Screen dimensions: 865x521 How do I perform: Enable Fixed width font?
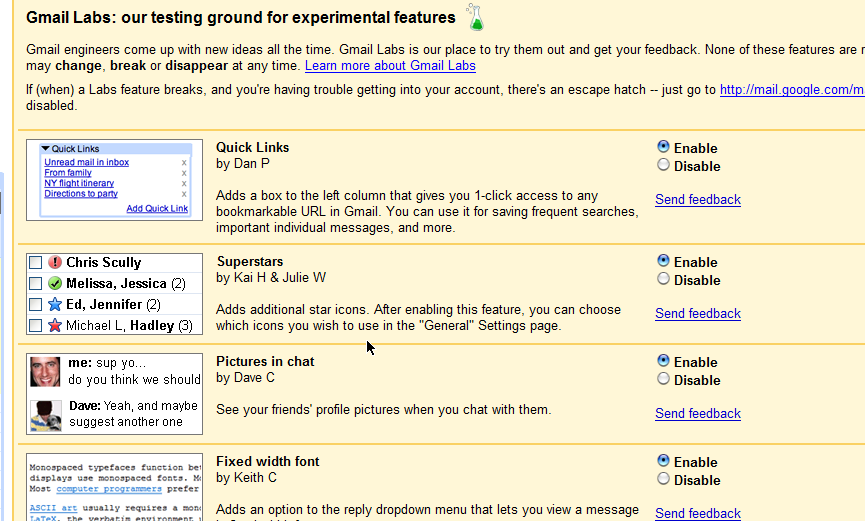tap(663, 460)
